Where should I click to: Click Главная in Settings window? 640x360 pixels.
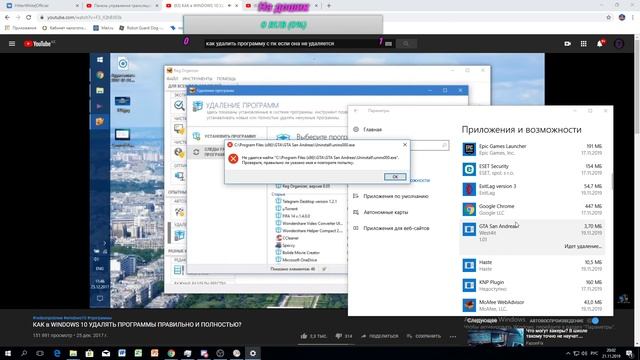point(368,129)
